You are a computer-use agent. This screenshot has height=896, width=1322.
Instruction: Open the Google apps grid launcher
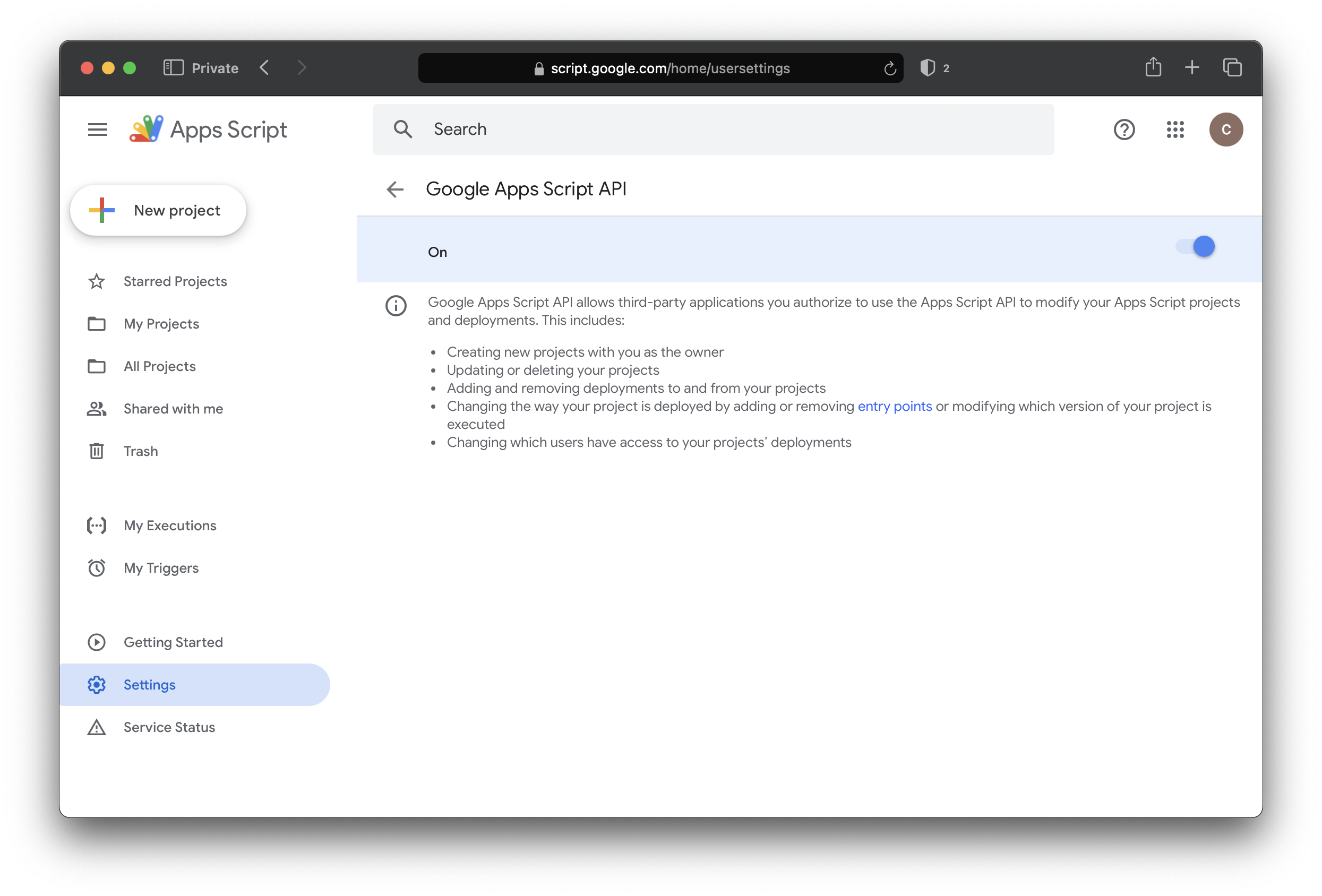click(x=1174, y=130)
